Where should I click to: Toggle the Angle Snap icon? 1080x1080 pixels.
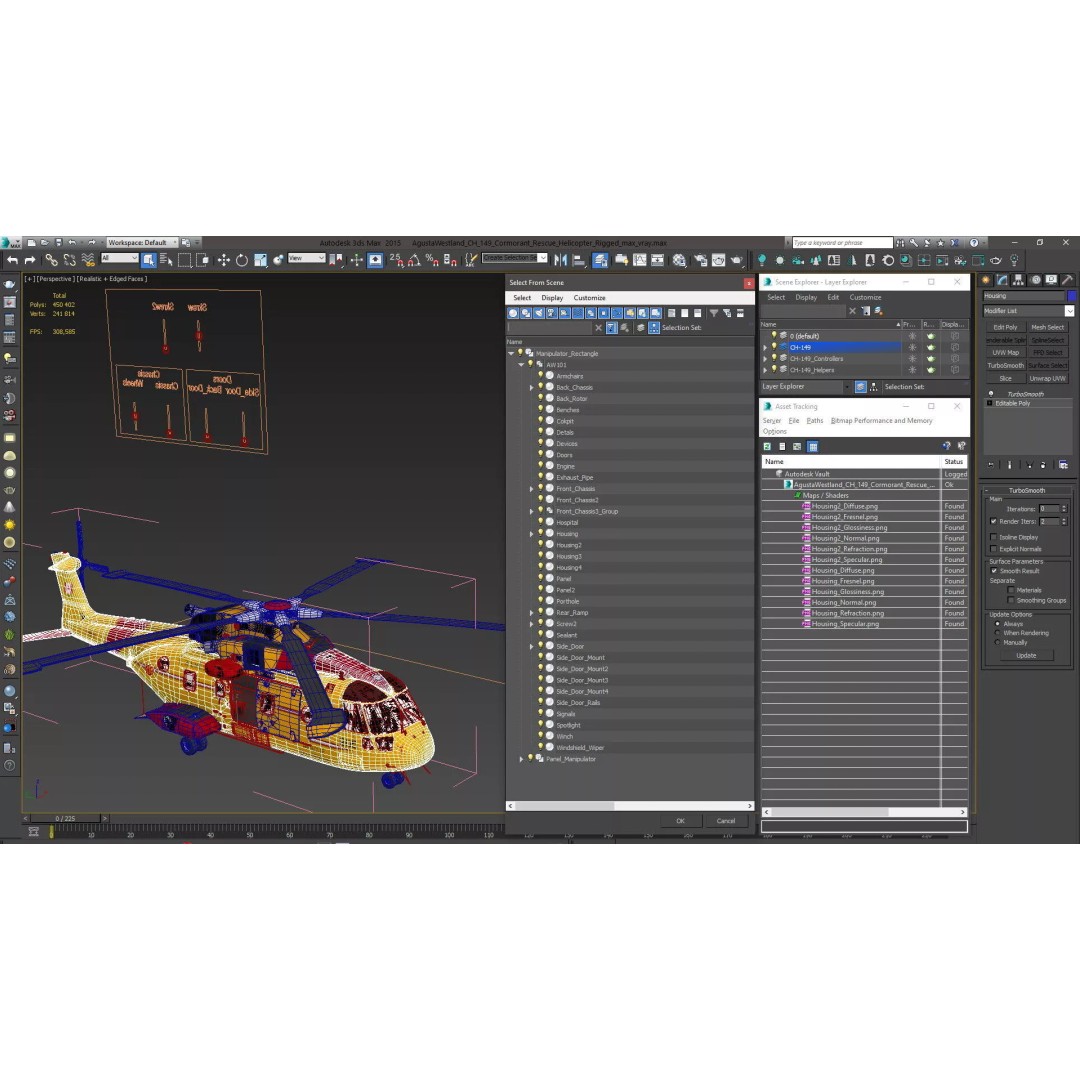pyautogui.click(x=414, y=260)
